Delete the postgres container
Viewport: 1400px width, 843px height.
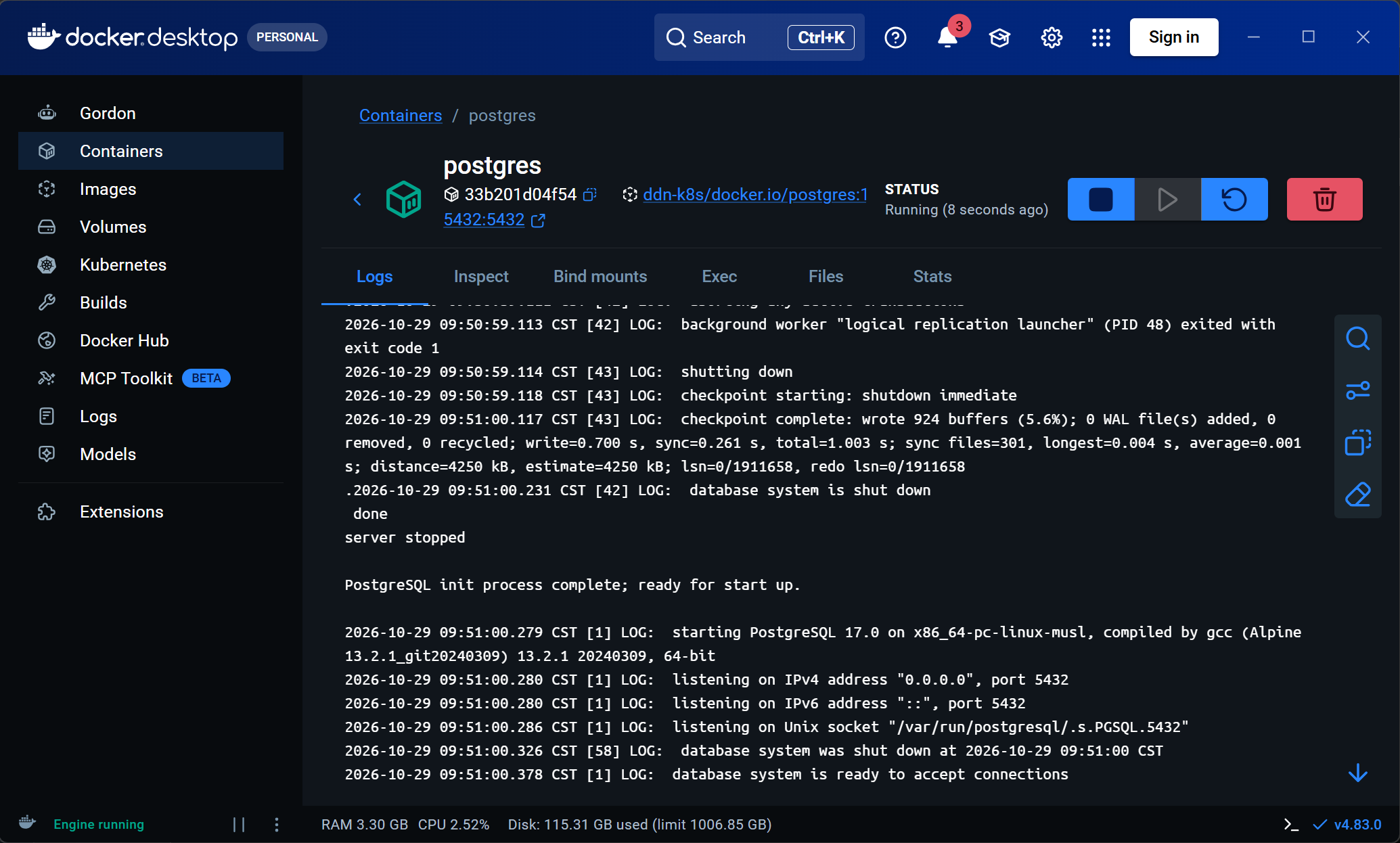(x=1324, y=200)
